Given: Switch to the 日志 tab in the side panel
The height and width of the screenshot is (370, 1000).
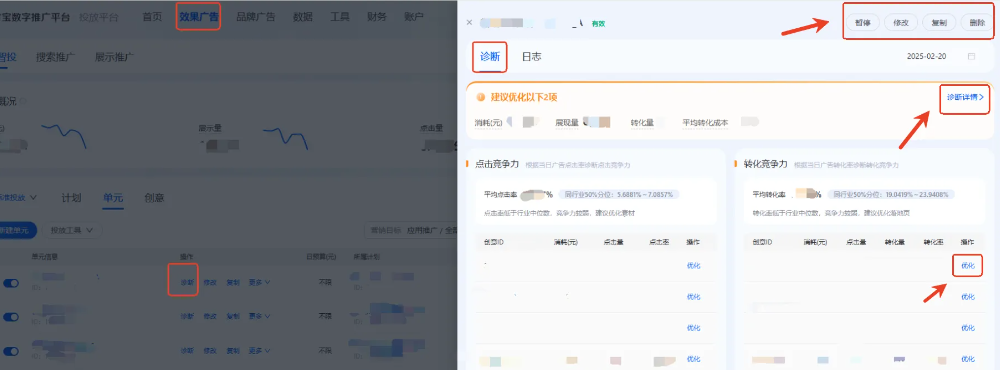Looking at the screenshot, I should (531, 57).
